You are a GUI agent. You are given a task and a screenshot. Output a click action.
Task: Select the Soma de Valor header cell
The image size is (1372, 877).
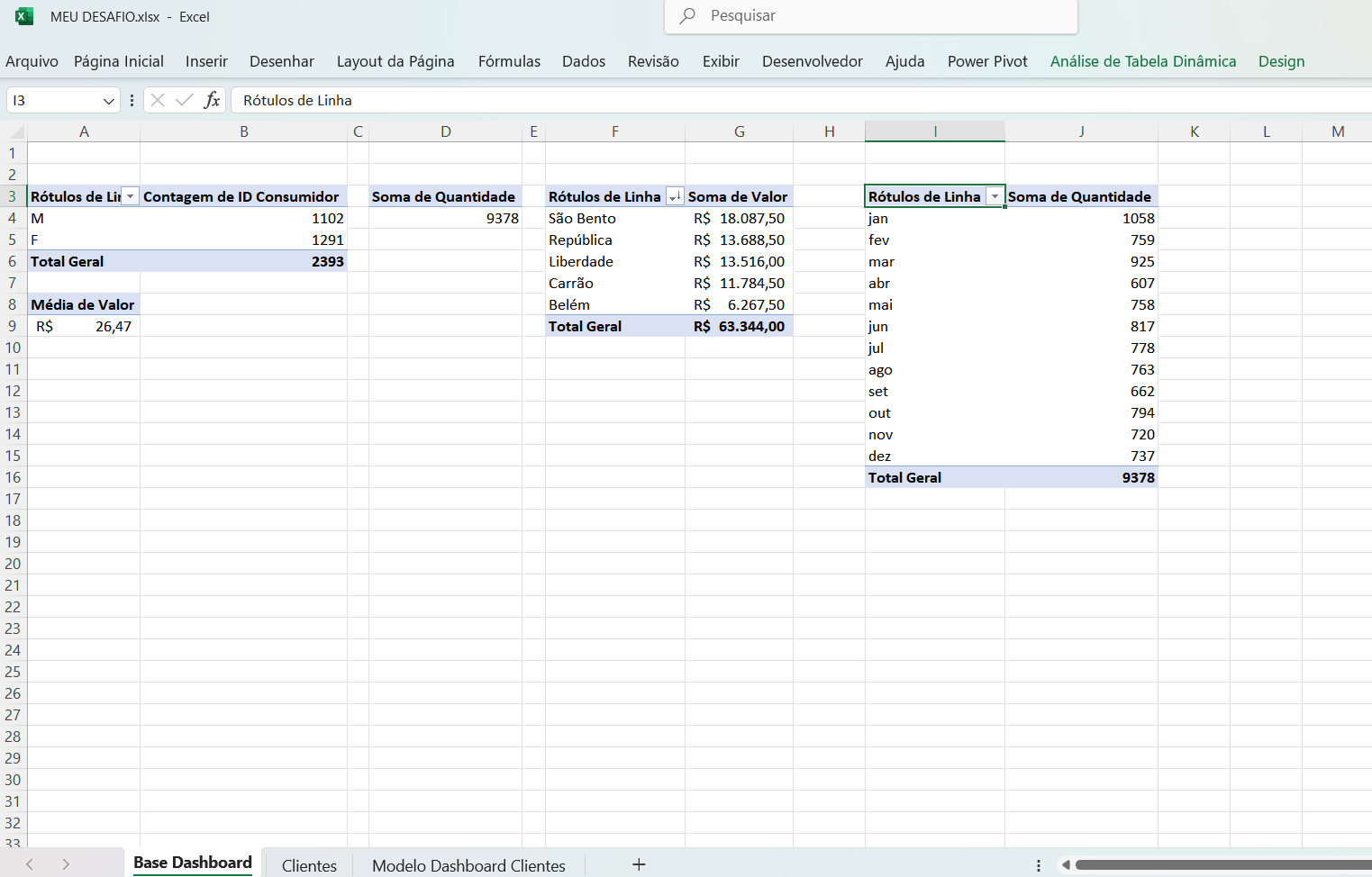click(740, 196)
